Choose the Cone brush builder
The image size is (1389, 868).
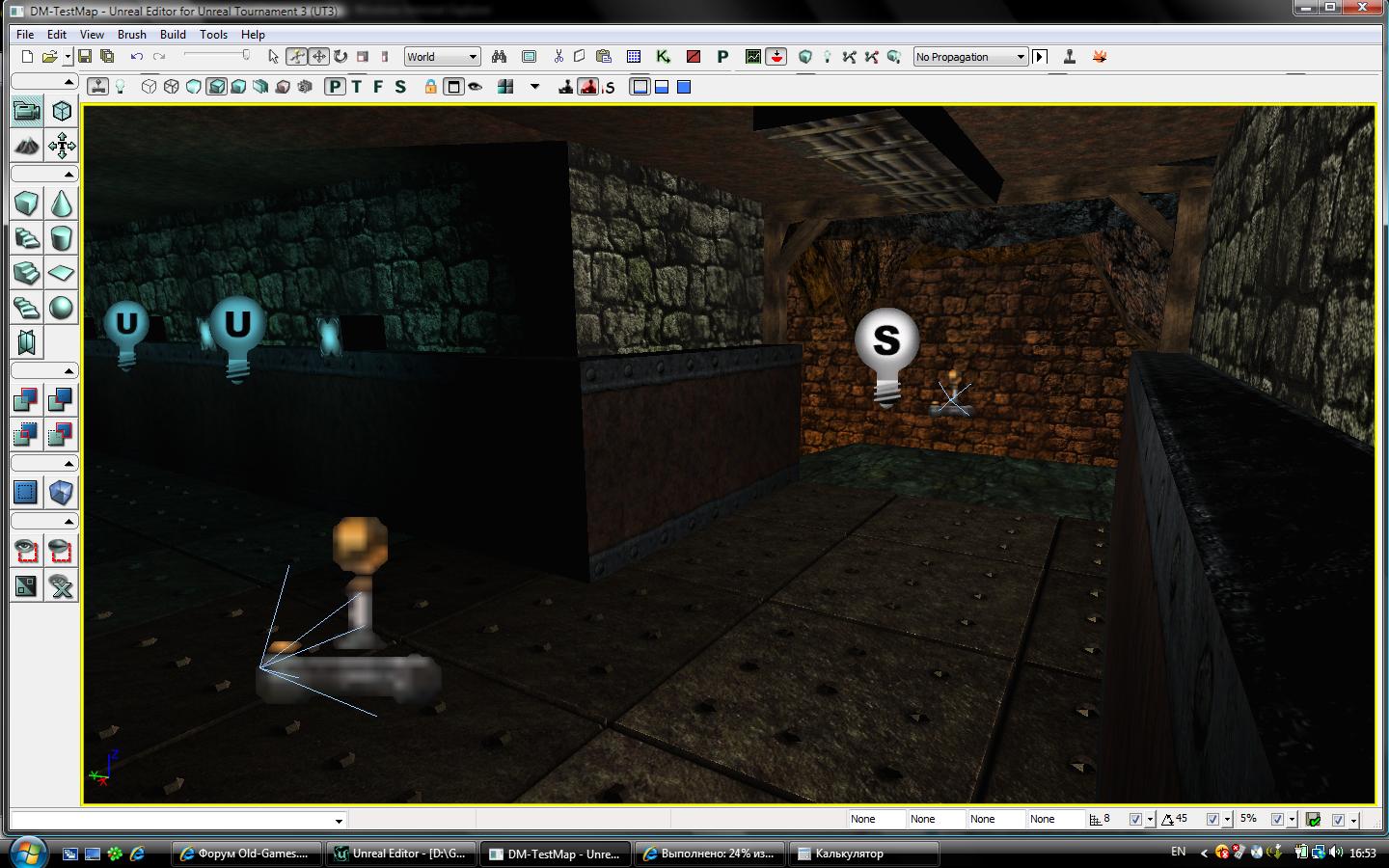(62, 203)
